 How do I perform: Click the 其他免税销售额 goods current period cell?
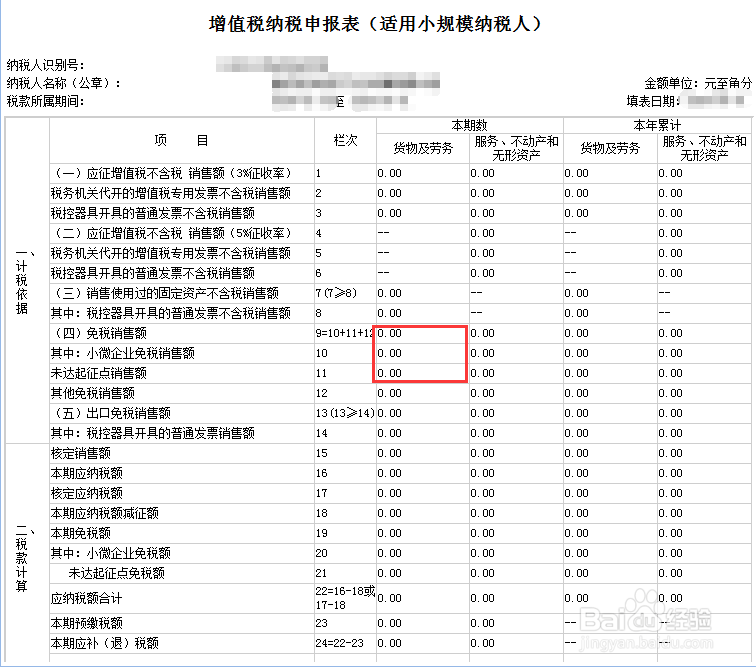point(423,393)
